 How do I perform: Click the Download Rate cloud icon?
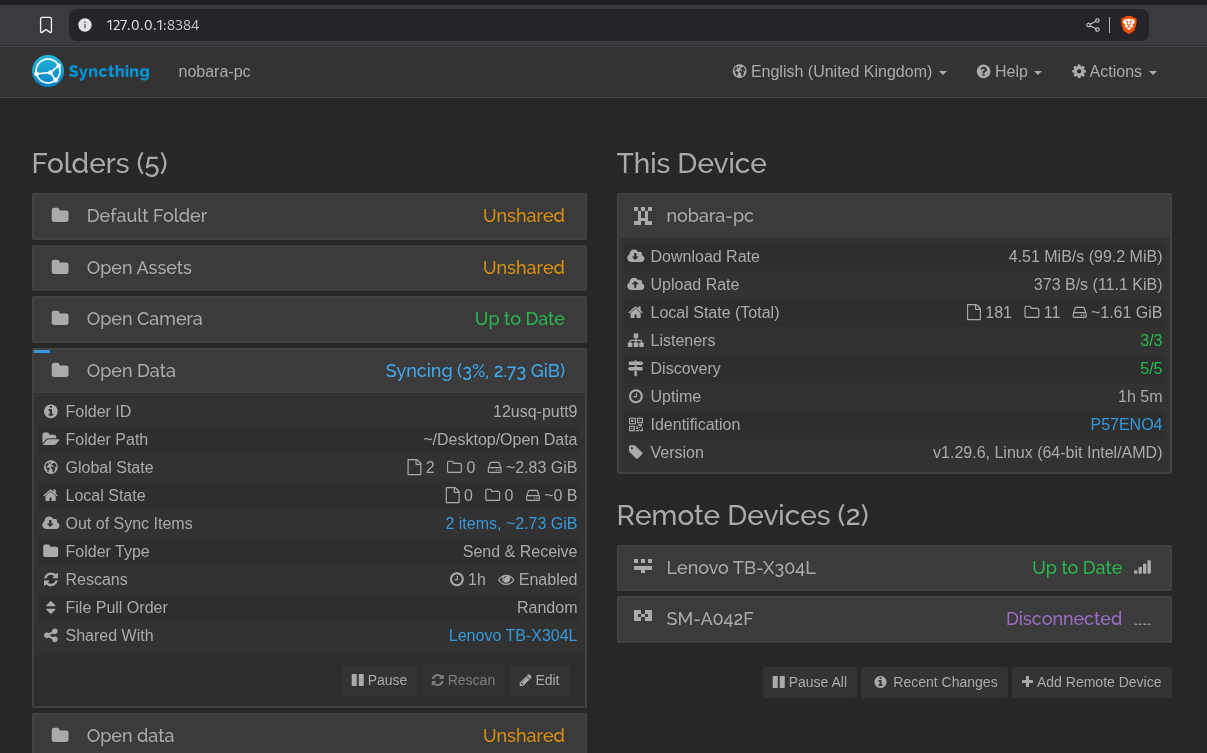(x=636, y=256)
